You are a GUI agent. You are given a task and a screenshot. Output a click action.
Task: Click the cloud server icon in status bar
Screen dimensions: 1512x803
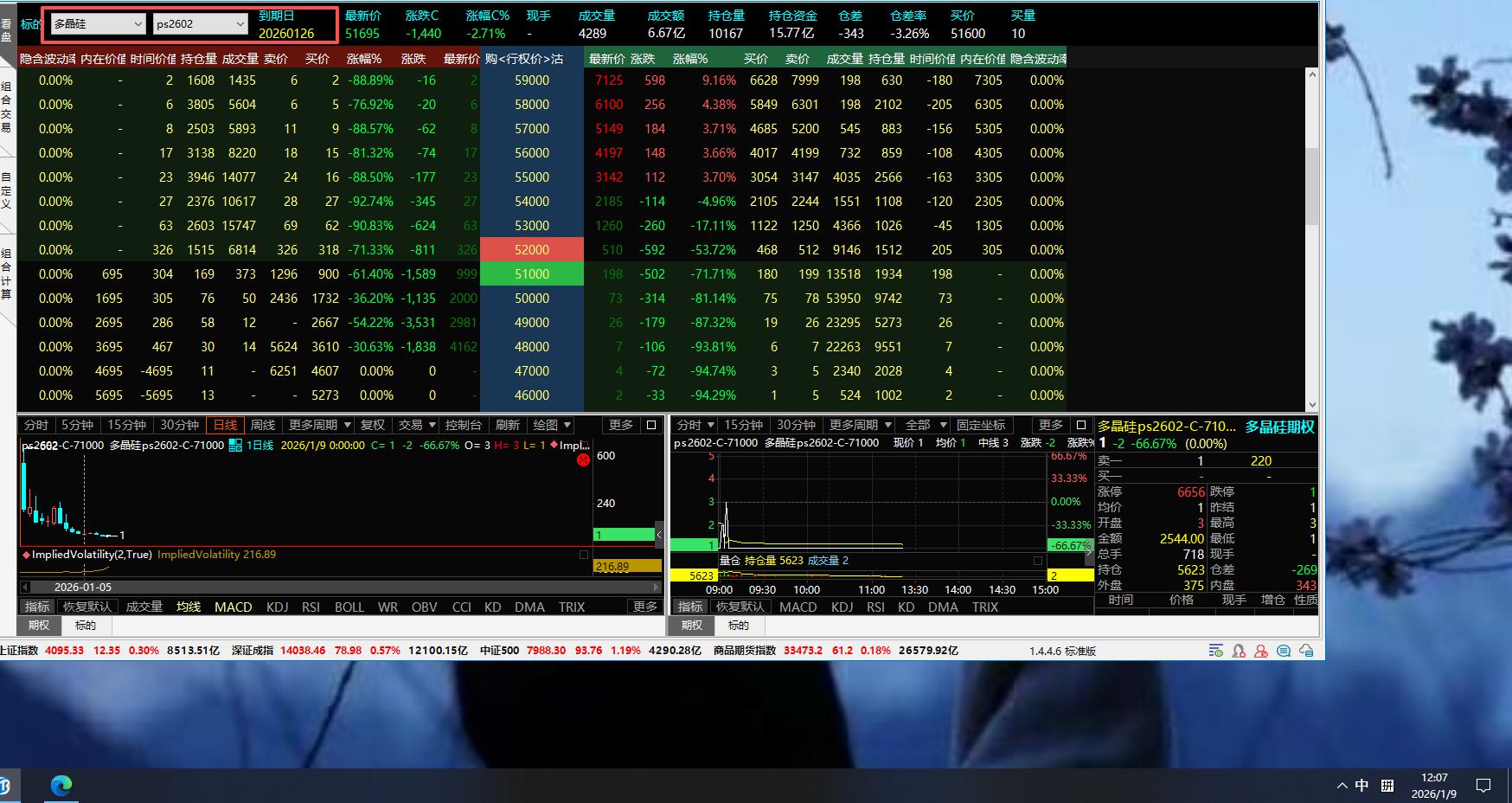click(x=1306, y=651)
